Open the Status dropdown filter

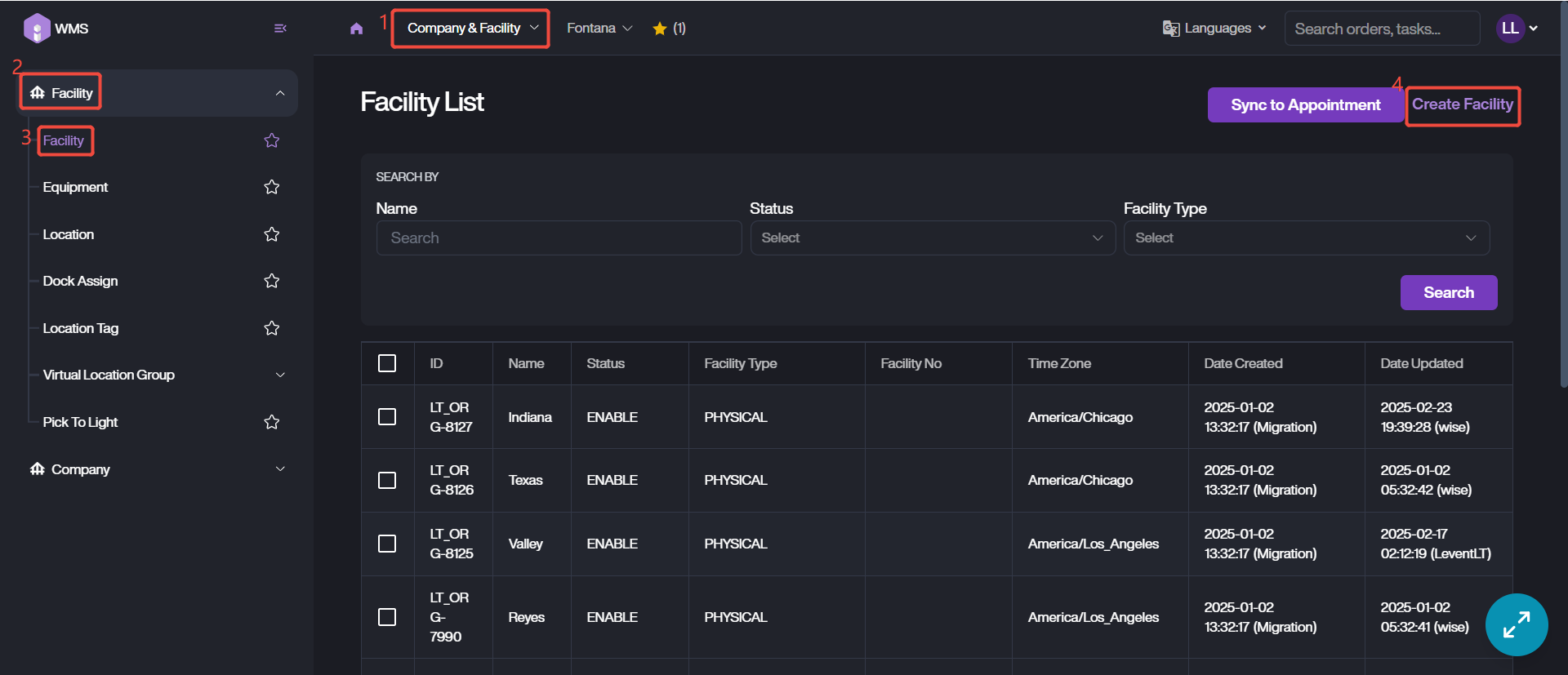click(932, 238)
